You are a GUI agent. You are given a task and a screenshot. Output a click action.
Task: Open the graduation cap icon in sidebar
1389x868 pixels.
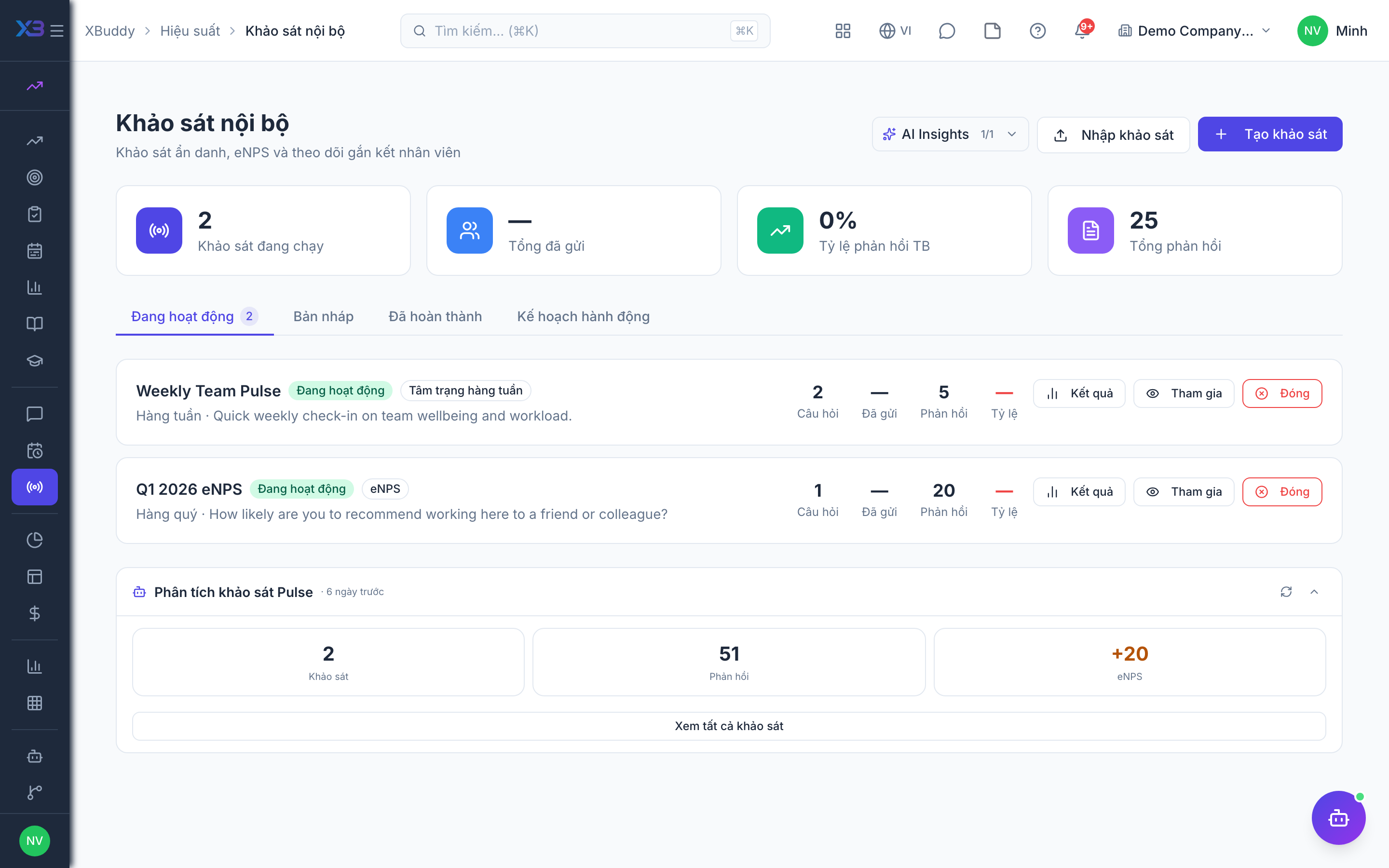coord(34,361)
